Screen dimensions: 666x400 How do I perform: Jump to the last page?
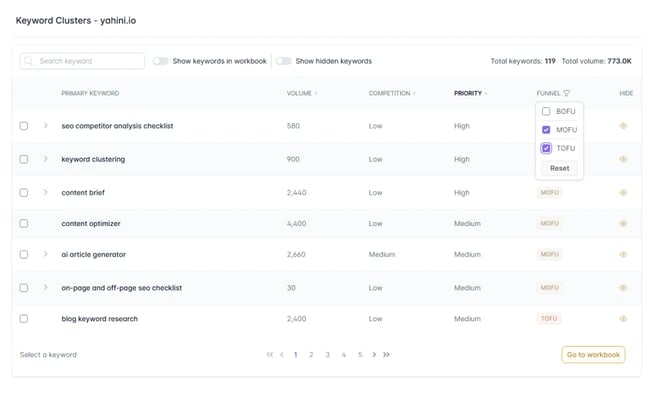click(x=386, y=355)
